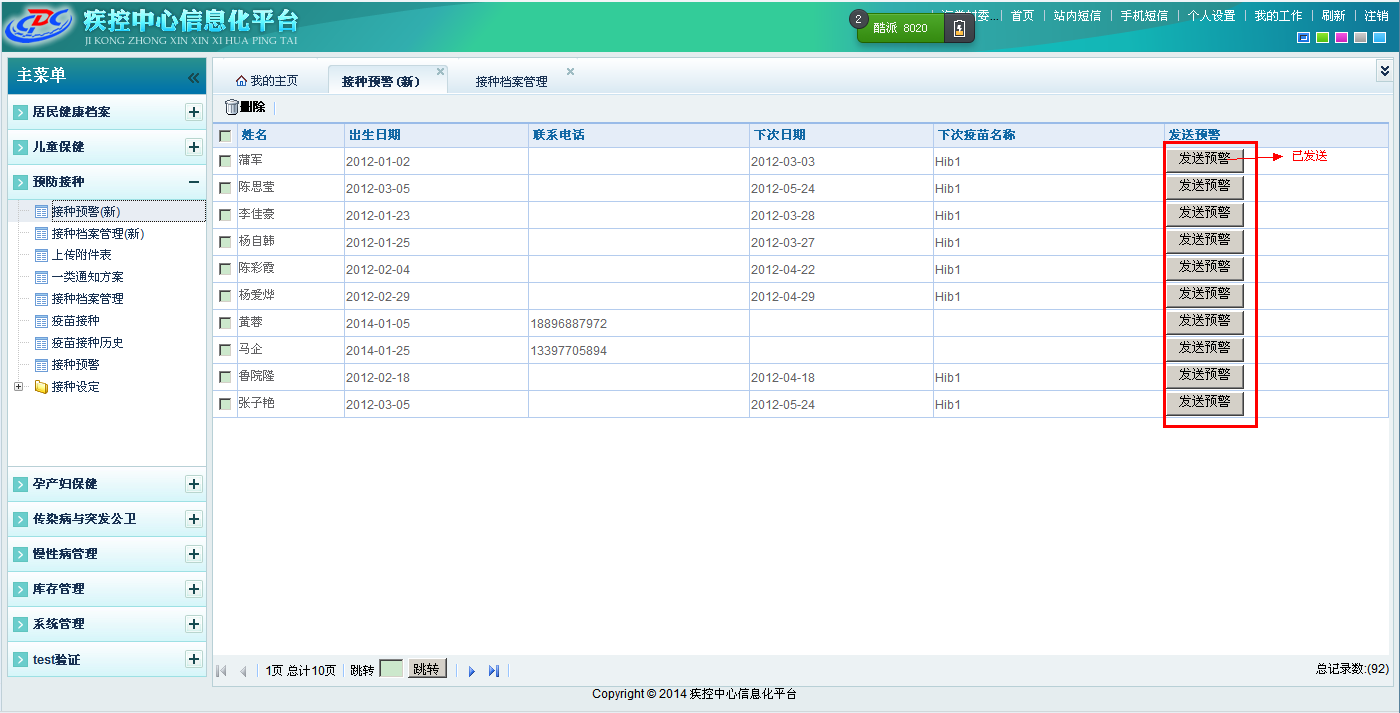Check the row for 陈思莹
Viewport: 1400px width, 713px height.
225,188
